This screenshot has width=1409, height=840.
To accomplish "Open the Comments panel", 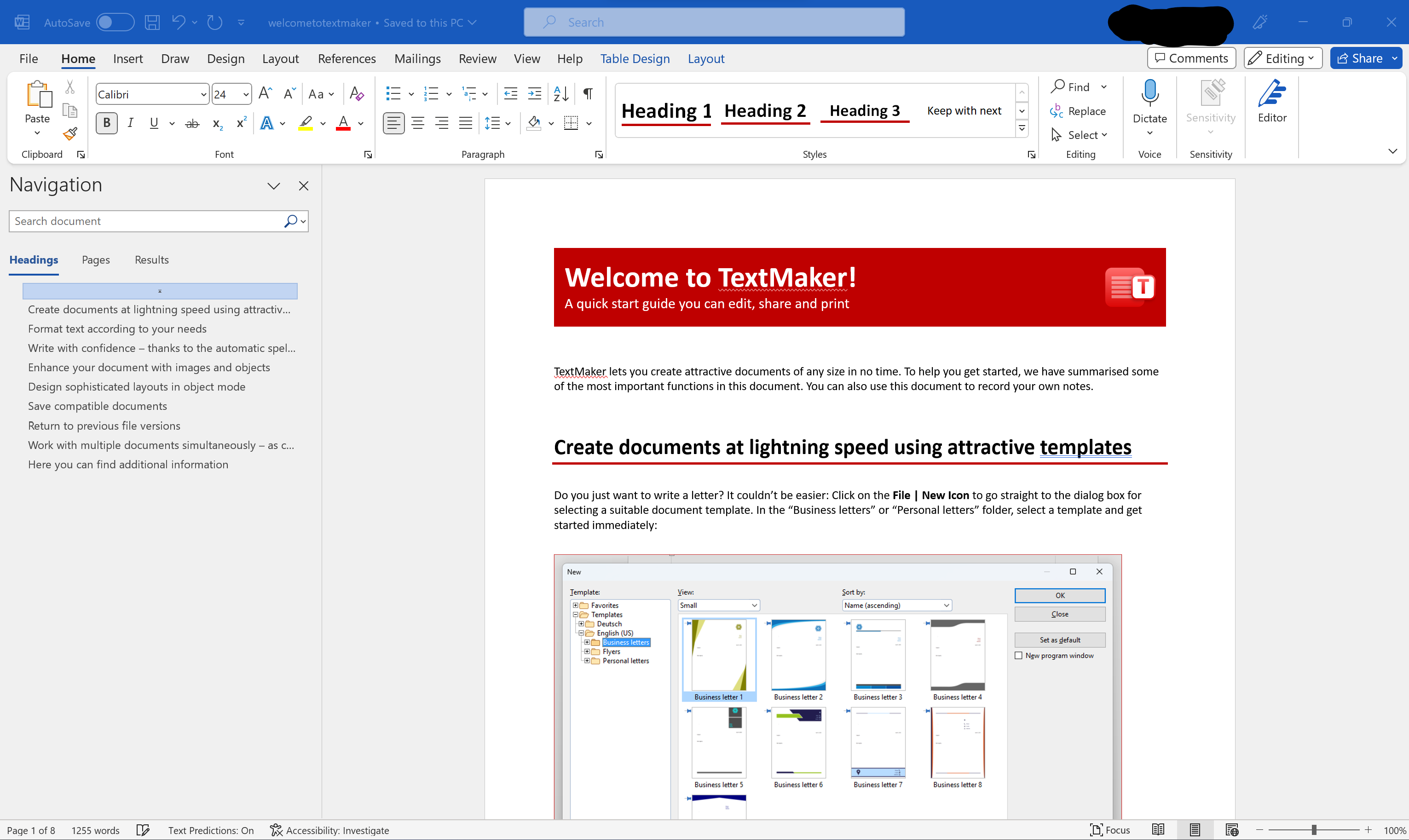I will click(1191, 58).
